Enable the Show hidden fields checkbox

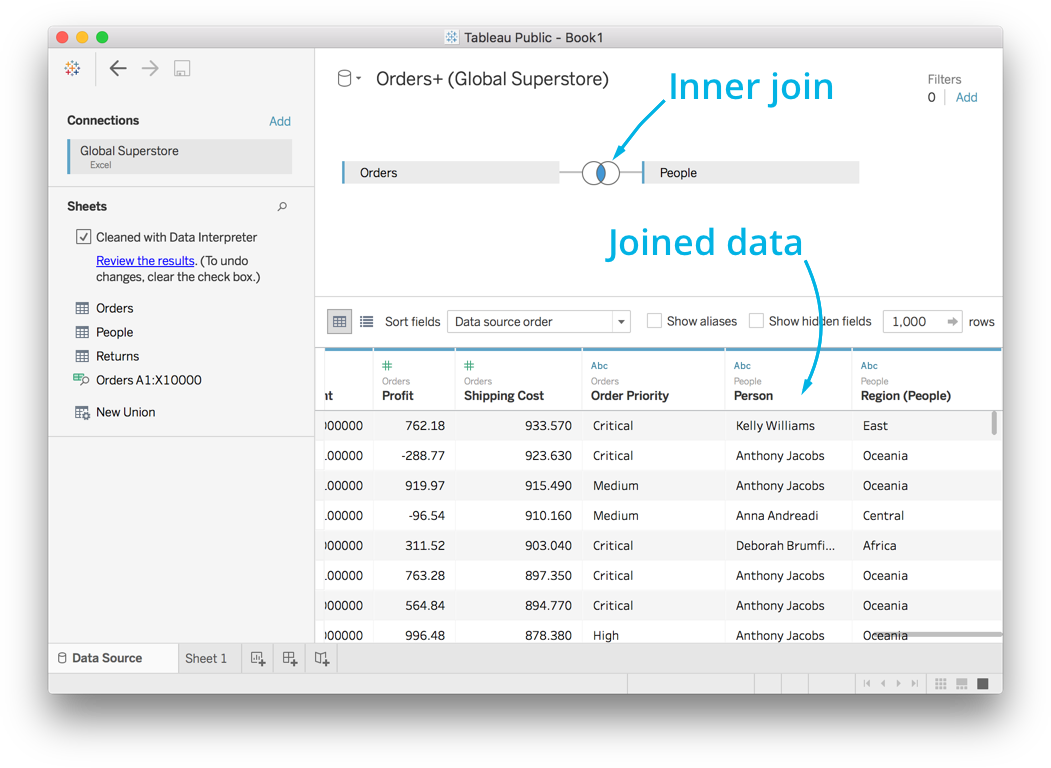pos(756,321)
